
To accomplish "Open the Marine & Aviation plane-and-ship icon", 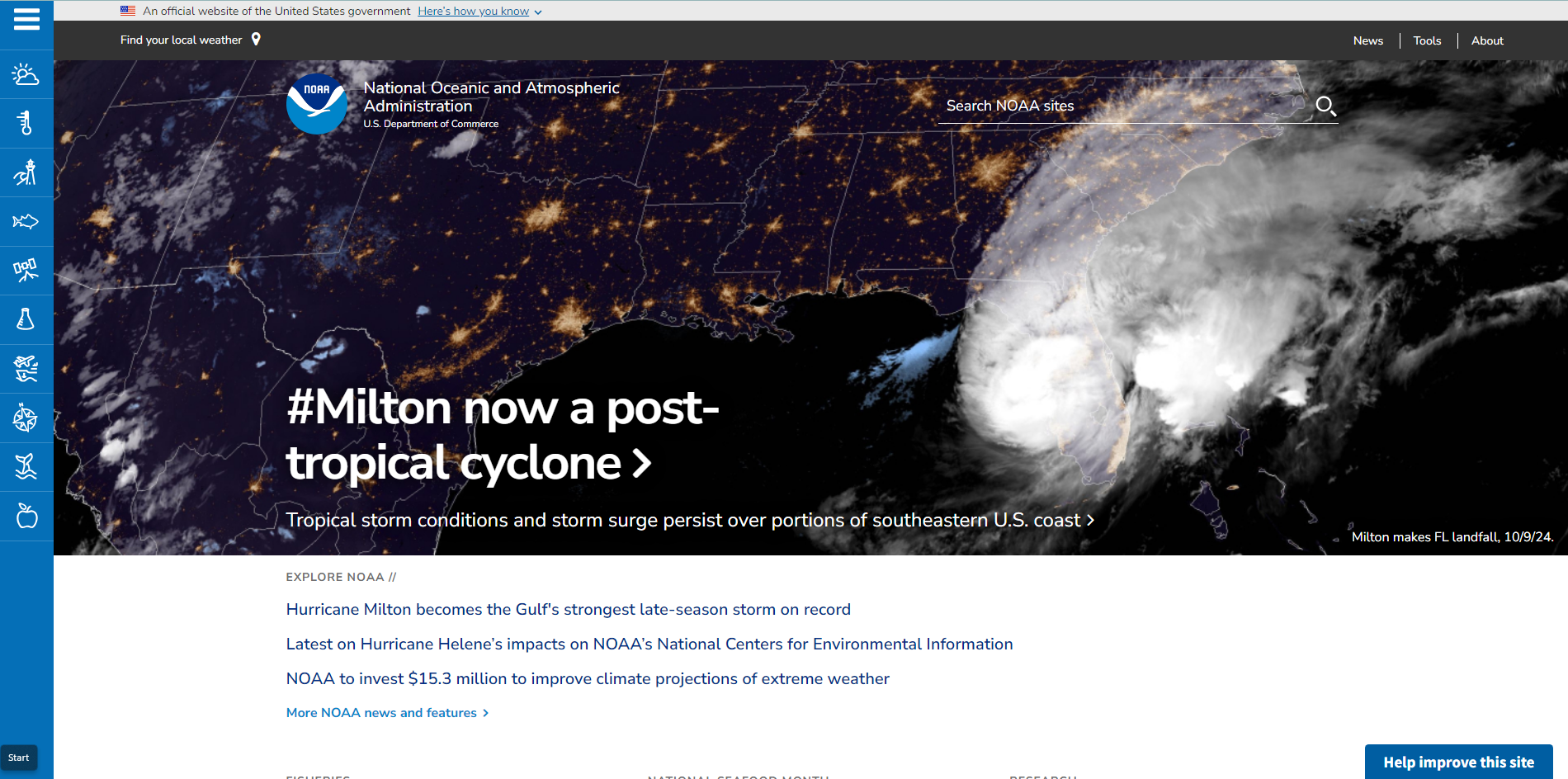I will (26, 369).
